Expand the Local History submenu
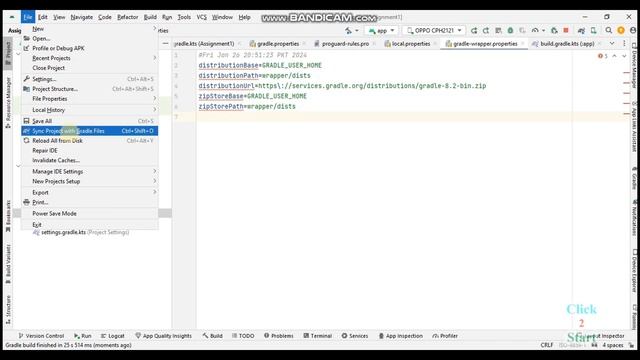 [x=89, y=110]
